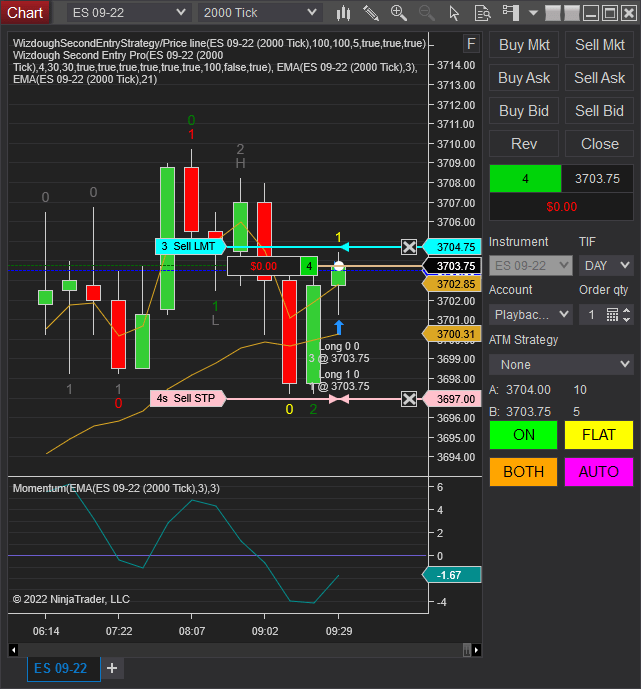The width and height of the screenshot is (641, 689).
Task: Click the Close position button
Action: [x=600, y=144]
